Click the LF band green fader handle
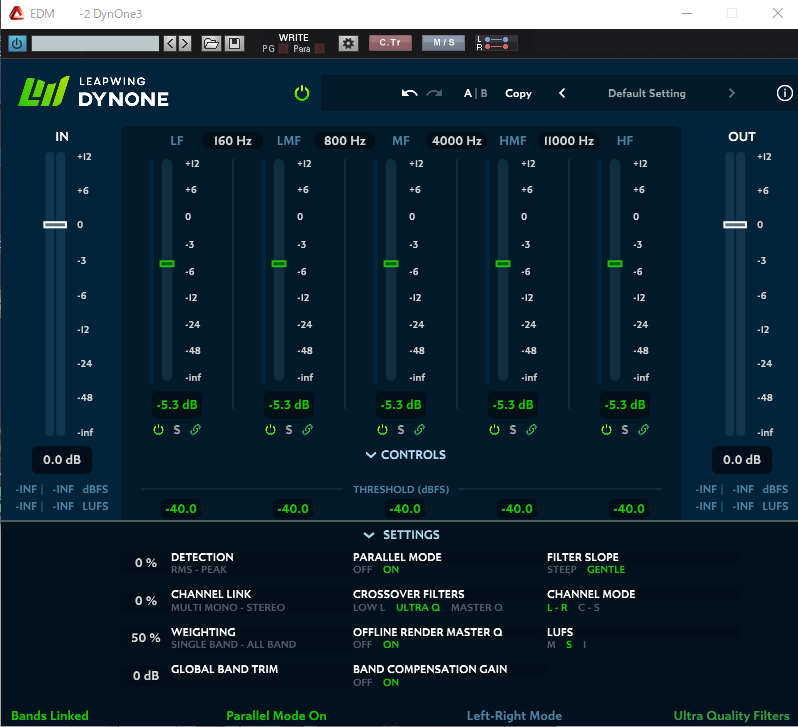The height and width of the screenshot is (727, 798). (x=167, y=264)
